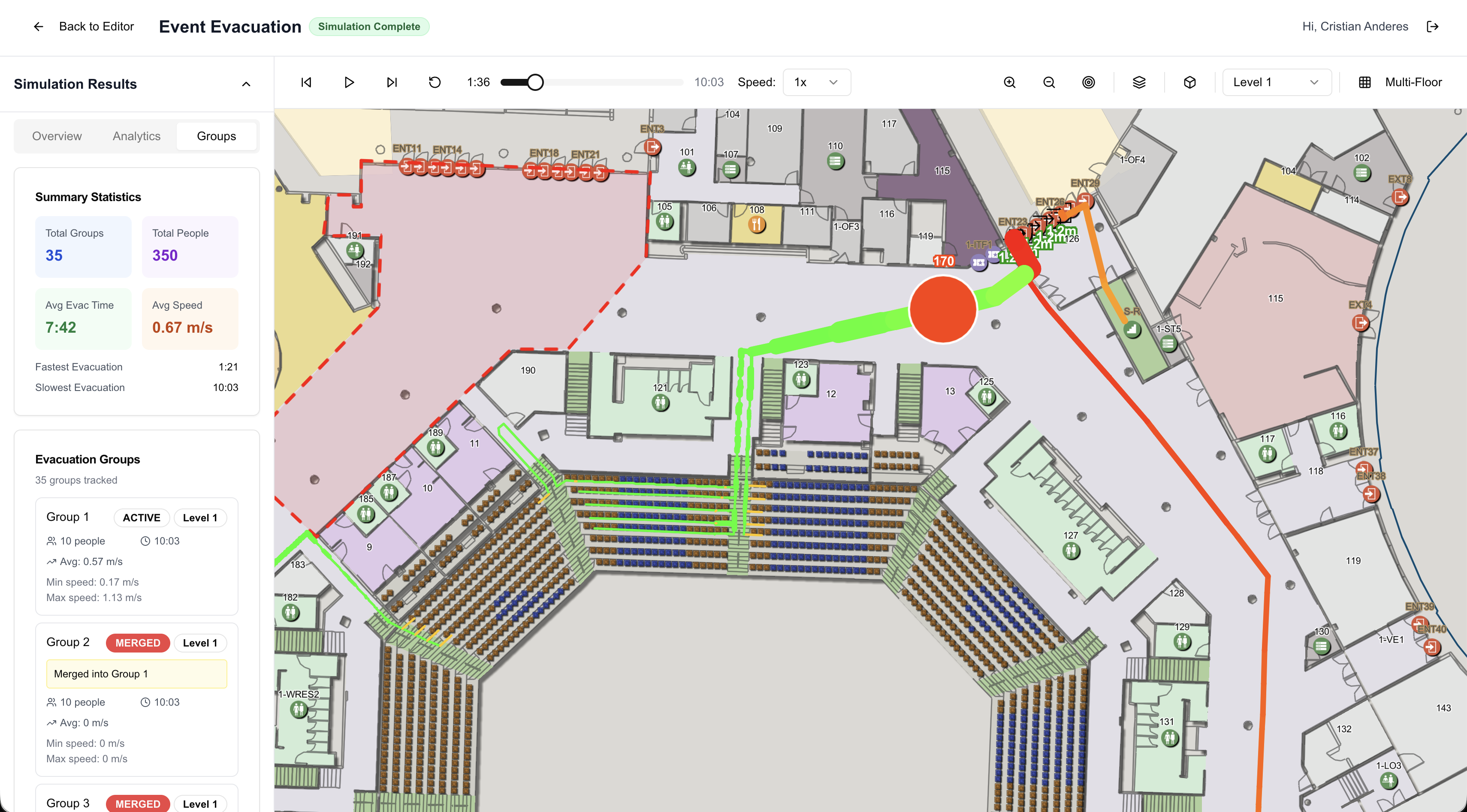Click the Multi-Floor button label

coord(1413,82)
